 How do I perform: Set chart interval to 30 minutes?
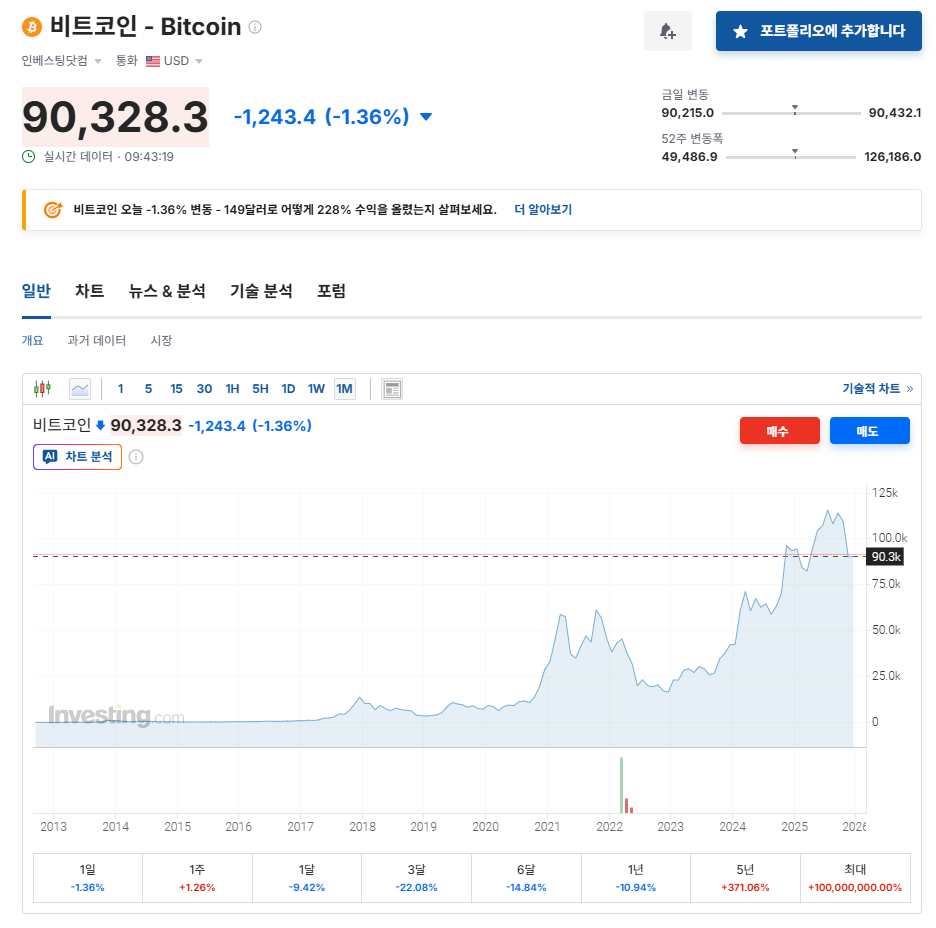204,389
